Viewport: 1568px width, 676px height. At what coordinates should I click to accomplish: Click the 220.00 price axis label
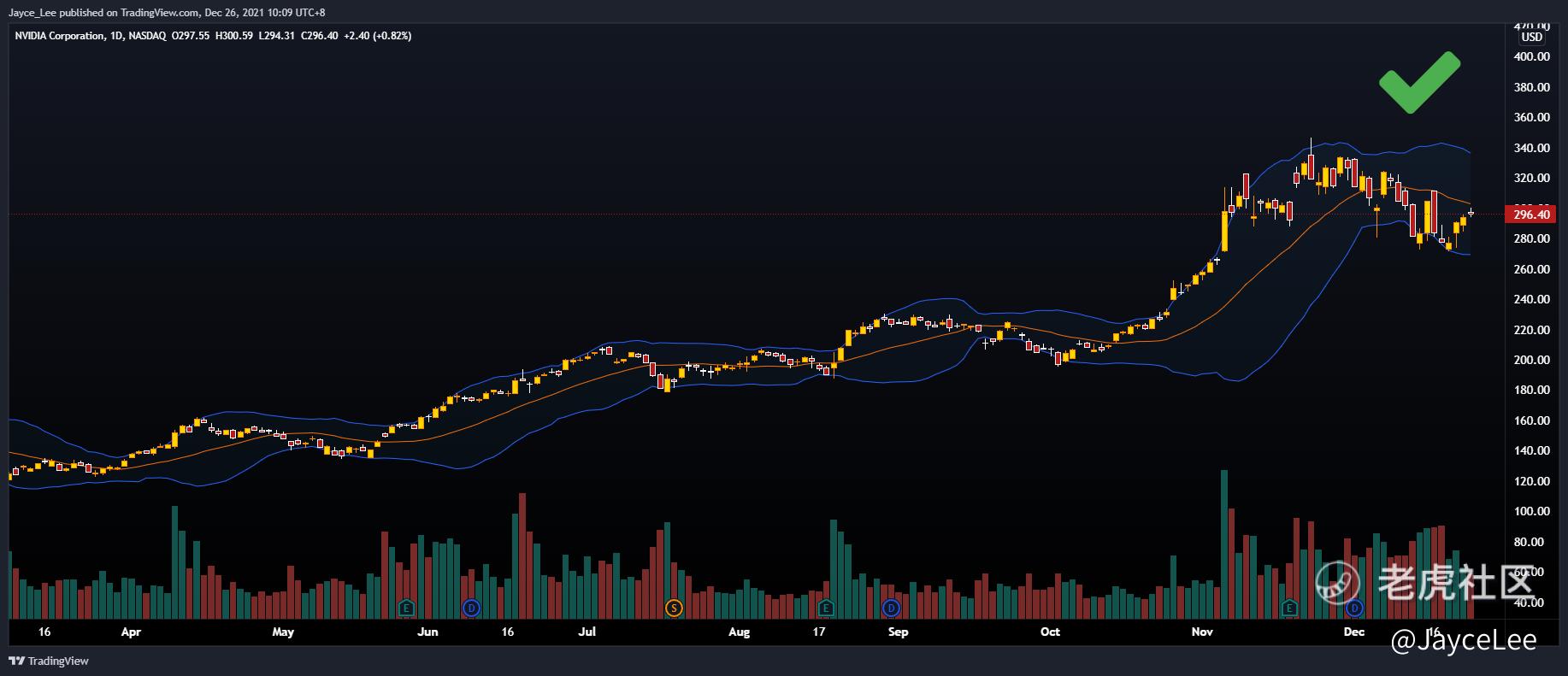(x=1531, y=330)
